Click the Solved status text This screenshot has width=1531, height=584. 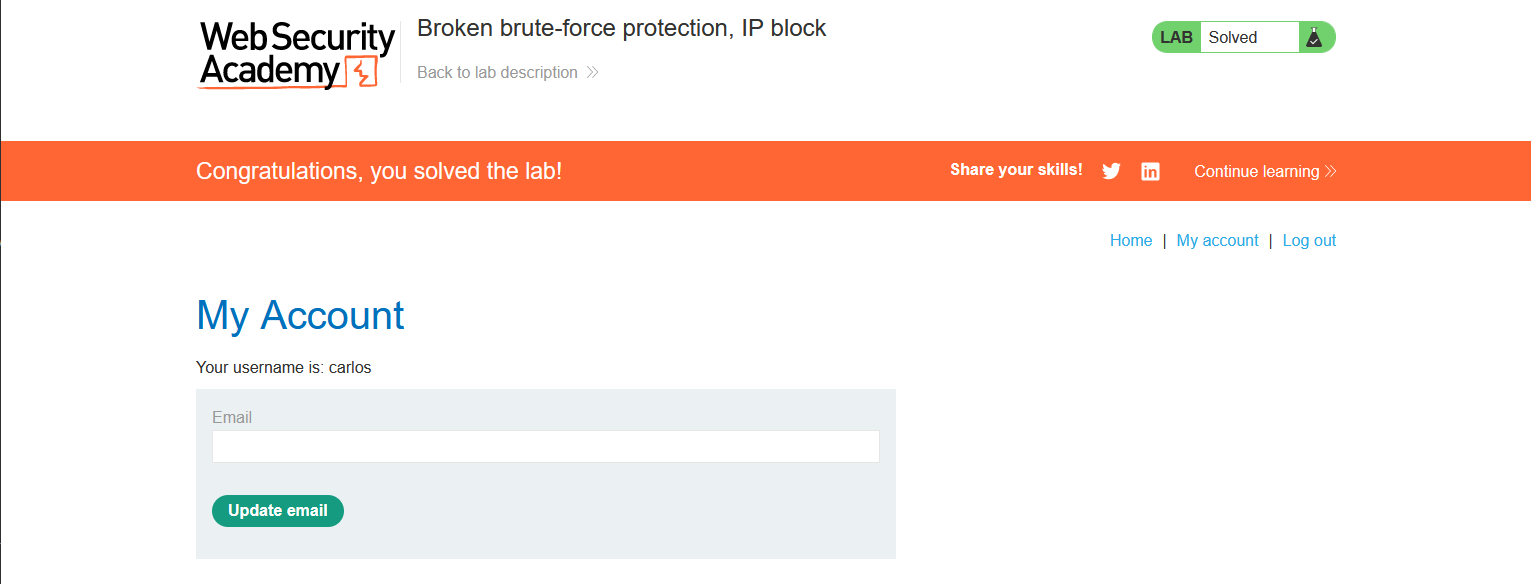1233,37
